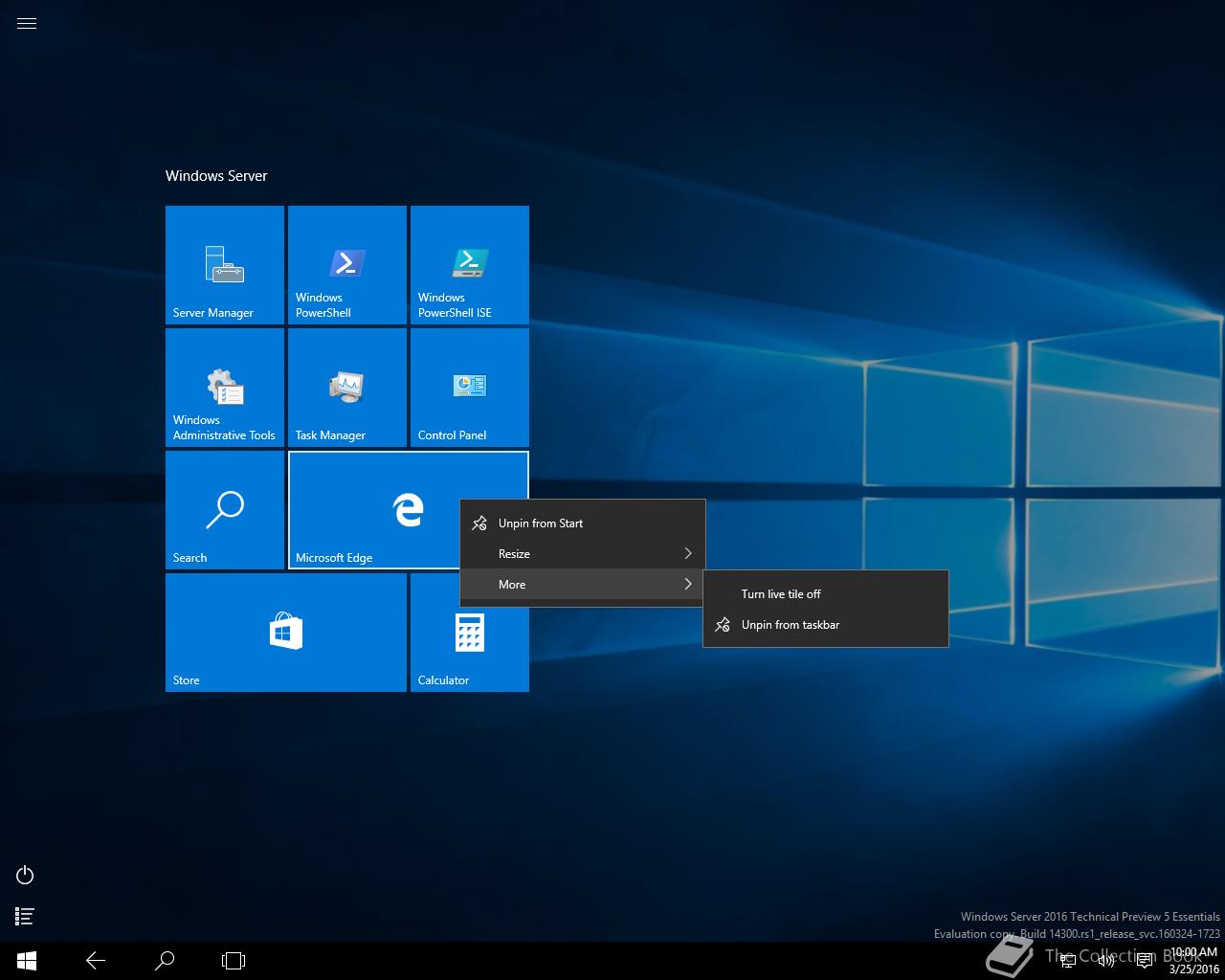Expand the More submenu chevron
The image size is (1225, 980).
point(687,585)
